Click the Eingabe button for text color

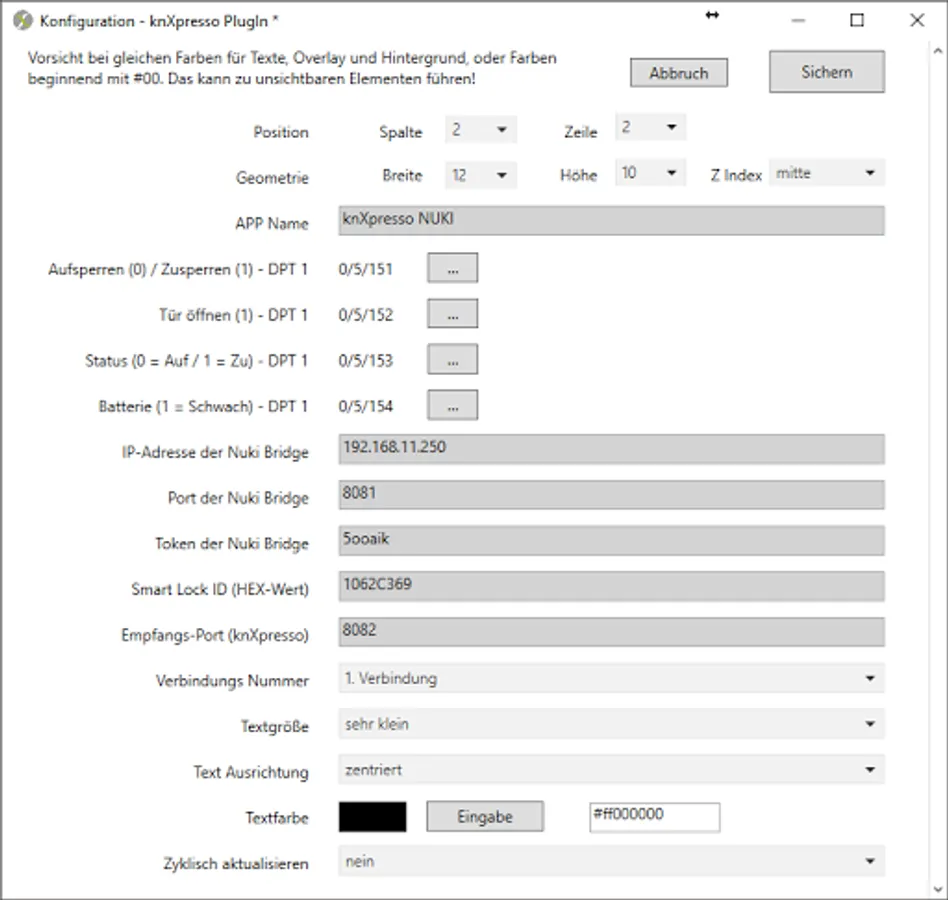485,817
